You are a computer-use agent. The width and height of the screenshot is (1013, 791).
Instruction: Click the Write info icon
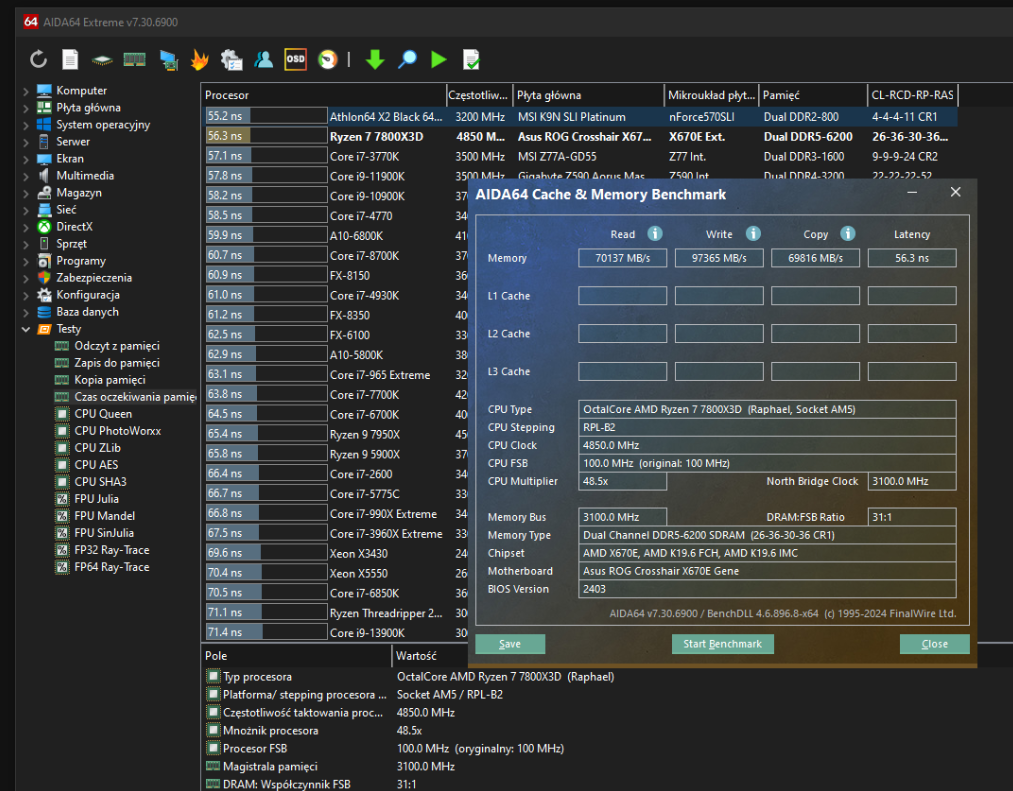tap(753, 233)
